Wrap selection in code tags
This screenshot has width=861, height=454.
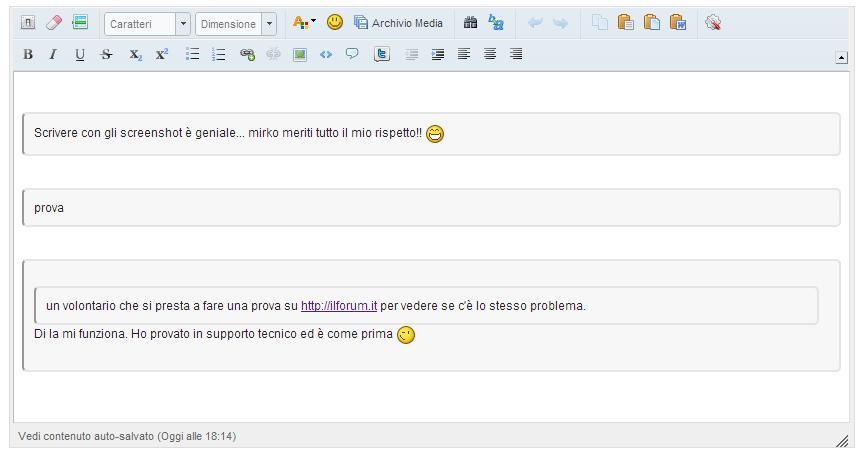326,54
